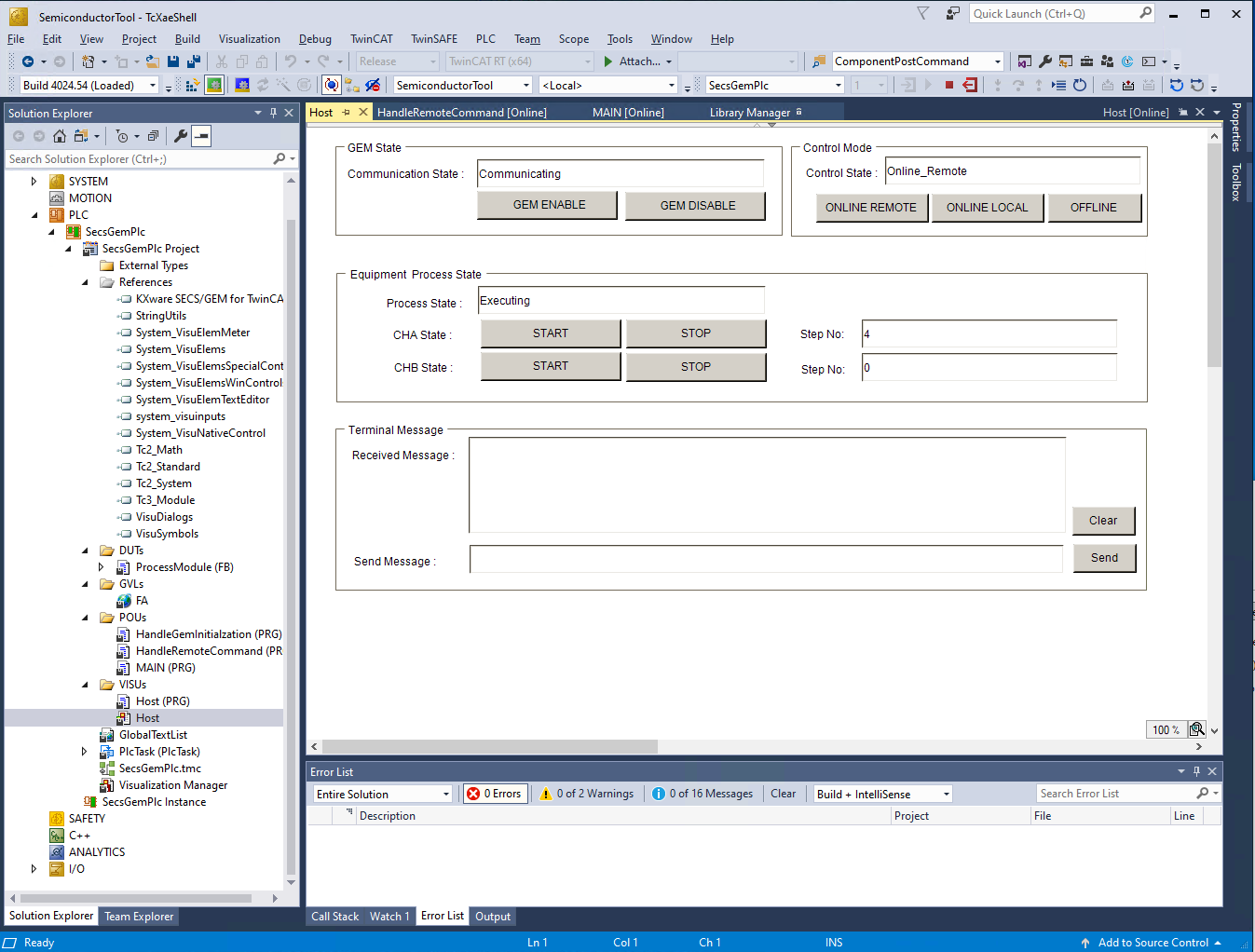Click the Clear button beside Received Message
Image resolution: width=1255 pixels, height=952 pixels.
click(x=1103, y=521)
